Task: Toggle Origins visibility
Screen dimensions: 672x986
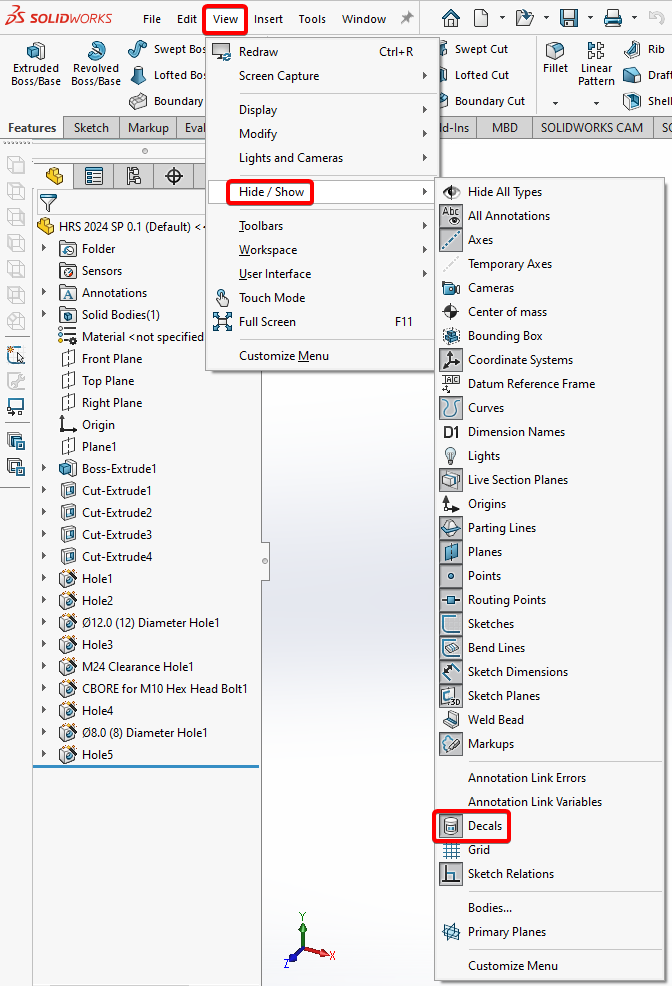Action: click(x=549, y=504)
